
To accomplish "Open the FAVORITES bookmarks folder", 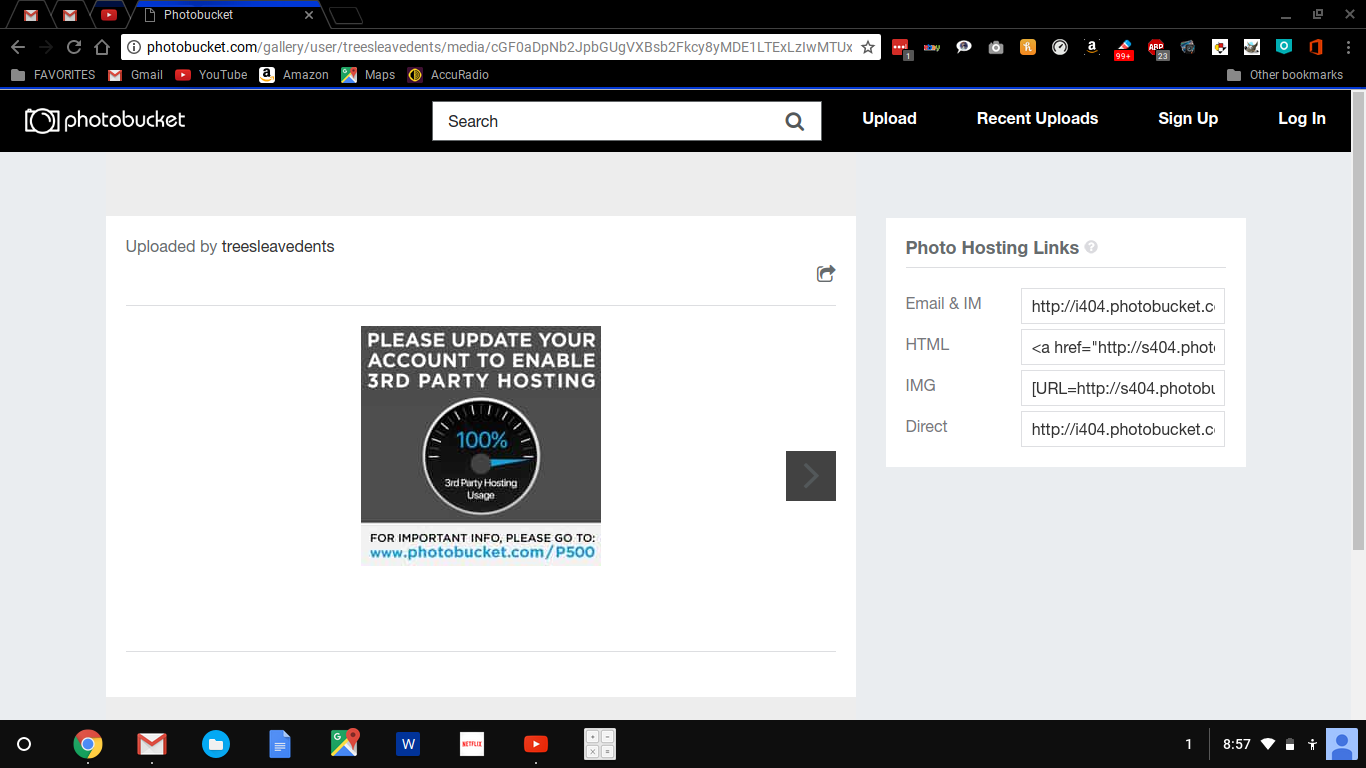I will pos(53,75).
